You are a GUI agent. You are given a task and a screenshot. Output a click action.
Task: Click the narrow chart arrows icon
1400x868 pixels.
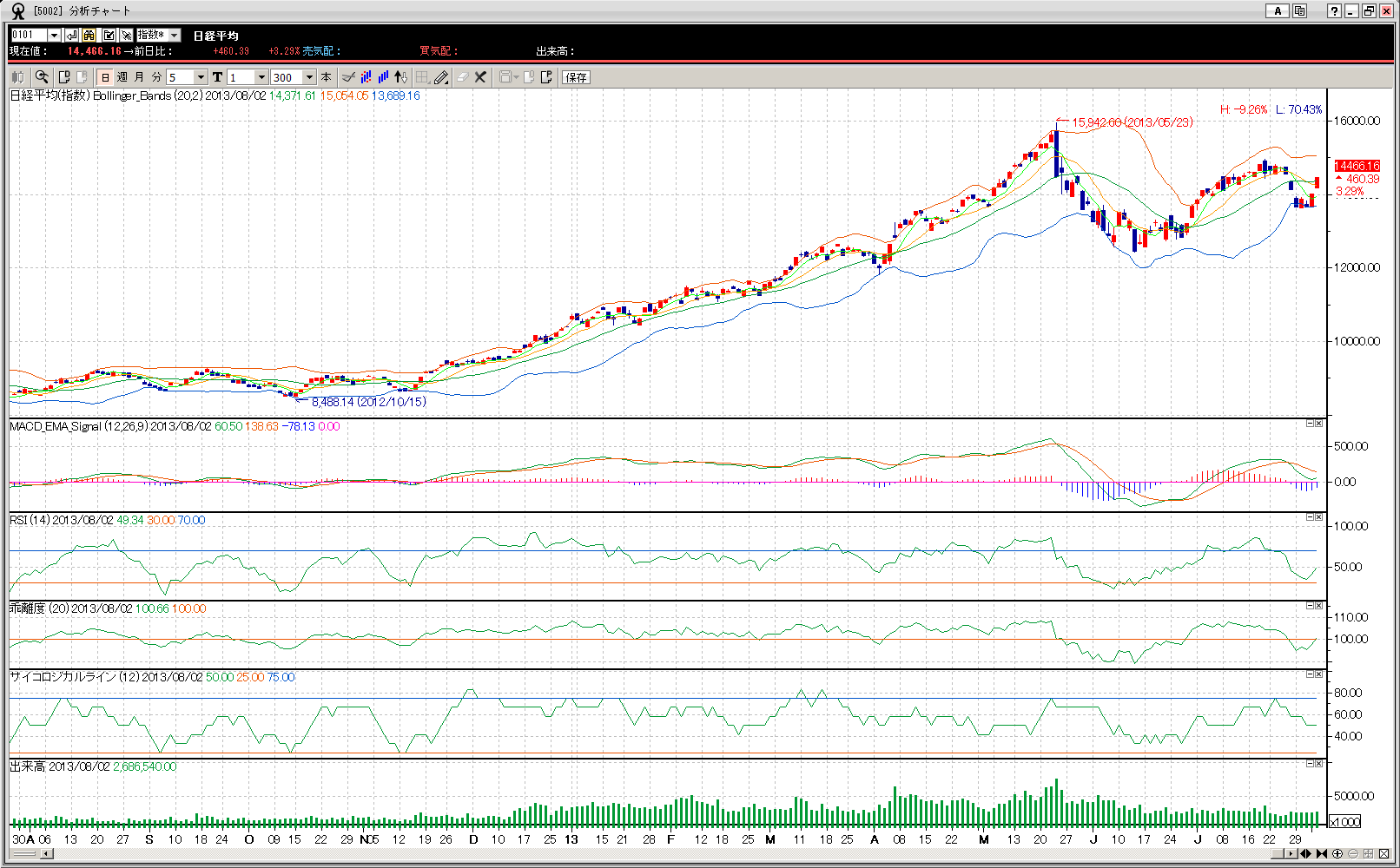point(1321,854)
